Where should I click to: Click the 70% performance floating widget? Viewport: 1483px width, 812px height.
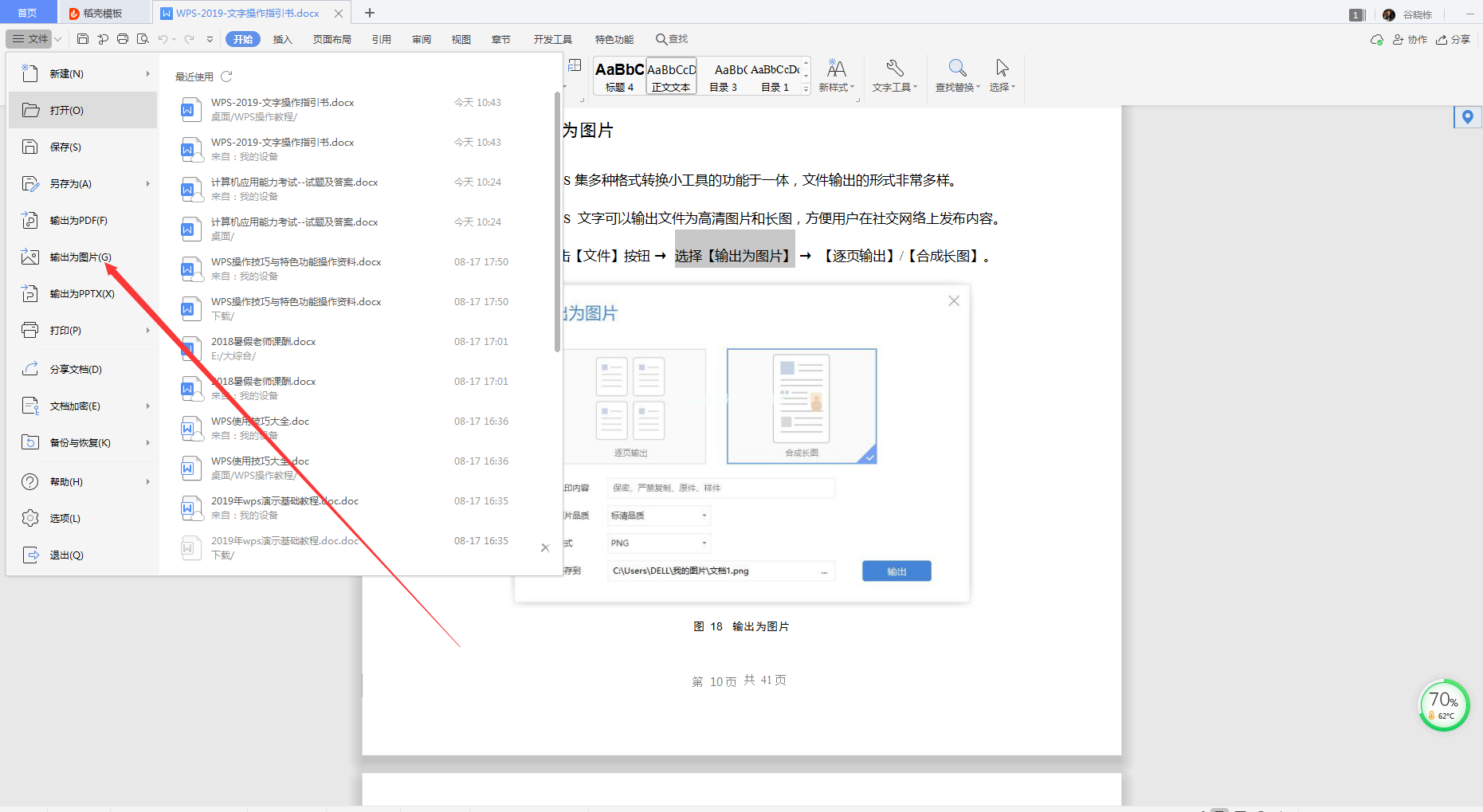pyautogui.click(x=1443, y=704)
